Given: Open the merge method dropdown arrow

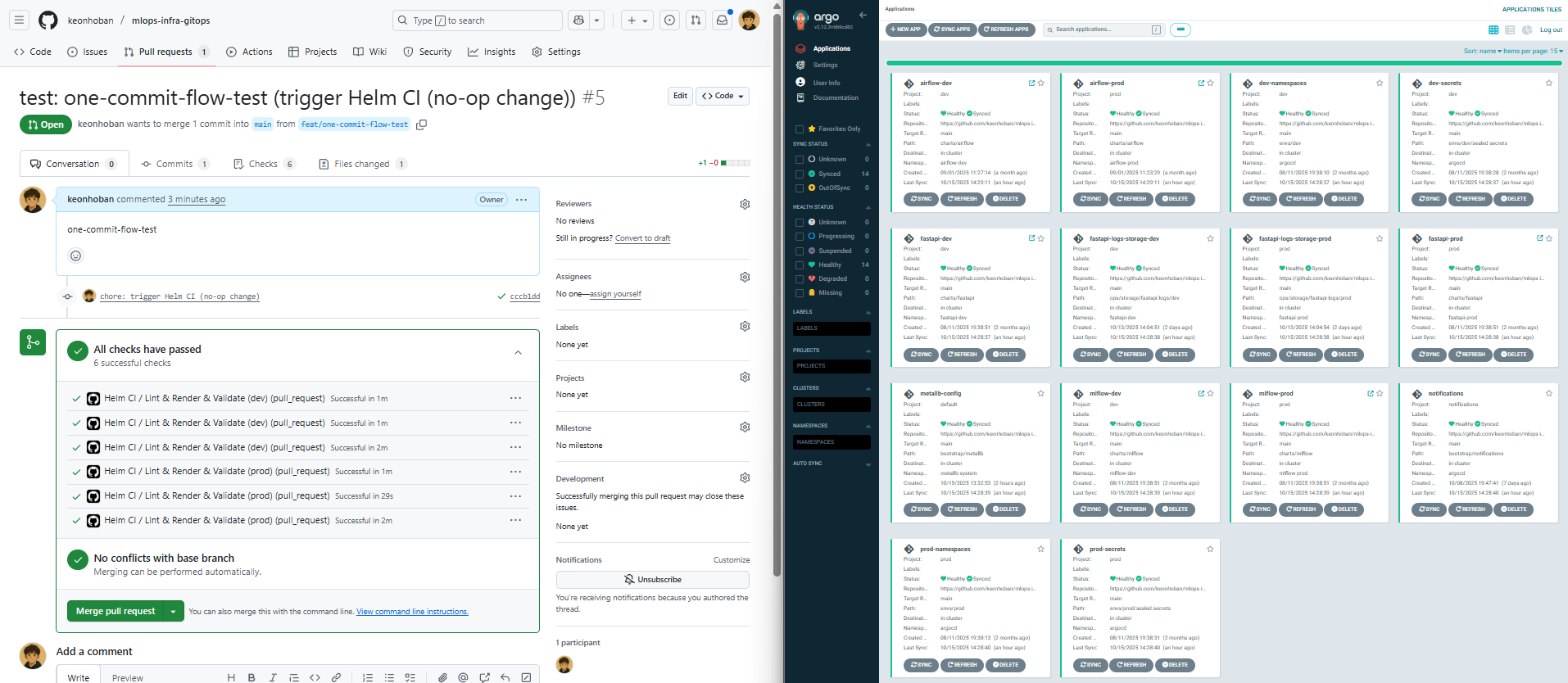Looking at the screenshot, I should 173,612.
